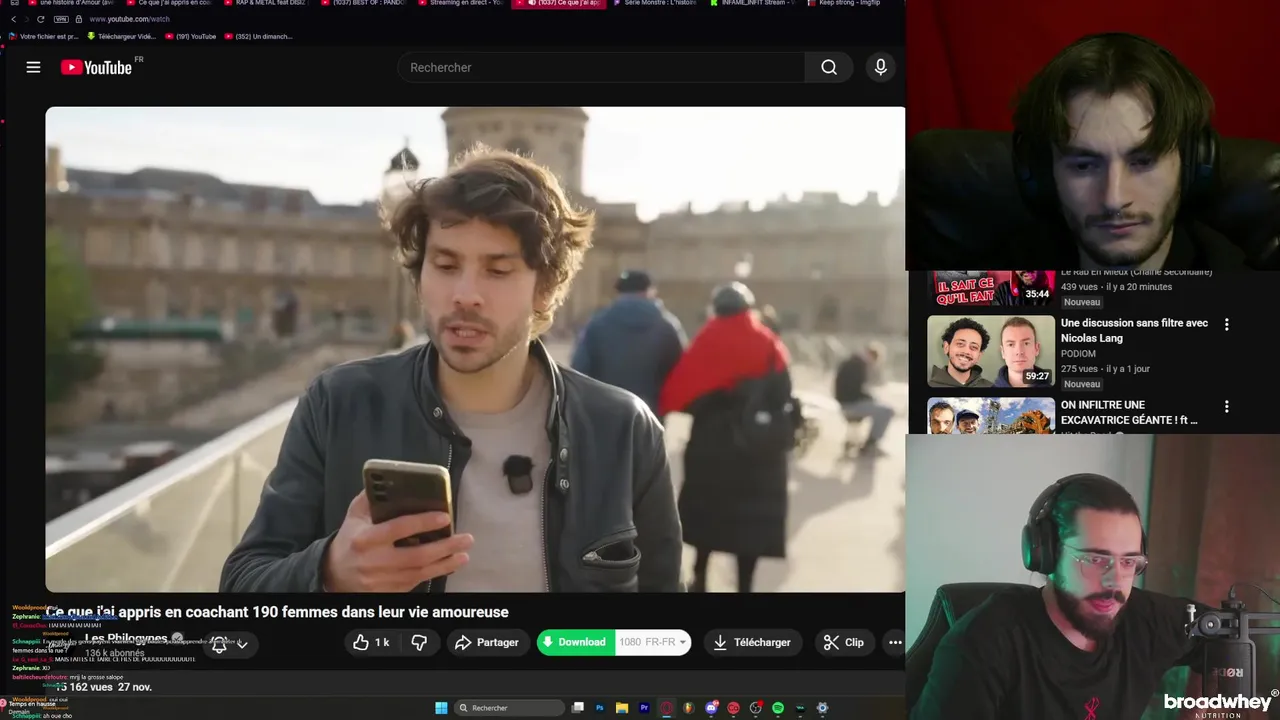
Task: Open Discord from the taskbar
Action: pyautogui.click(x=711, y=708)
